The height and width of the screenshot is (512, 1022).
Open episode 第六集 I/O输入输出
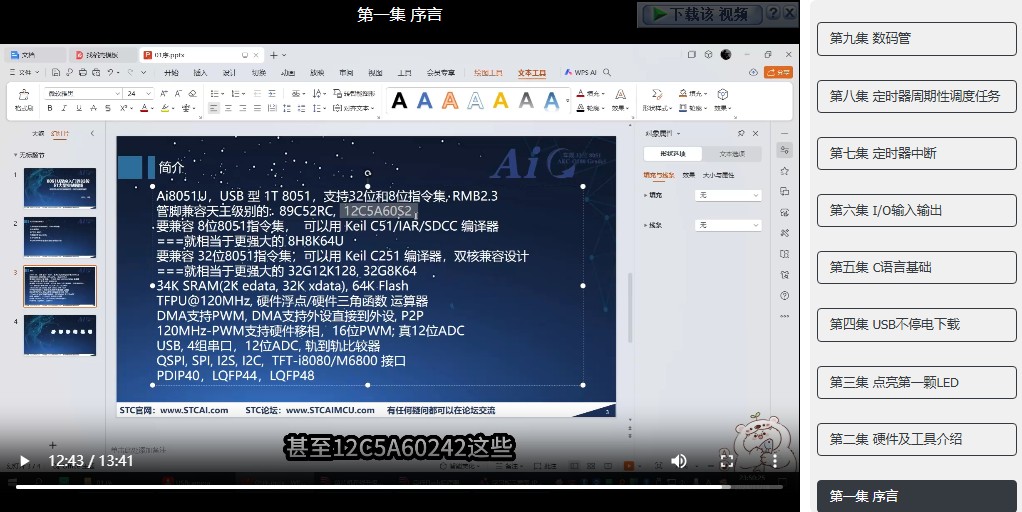(x=916, y=210)
